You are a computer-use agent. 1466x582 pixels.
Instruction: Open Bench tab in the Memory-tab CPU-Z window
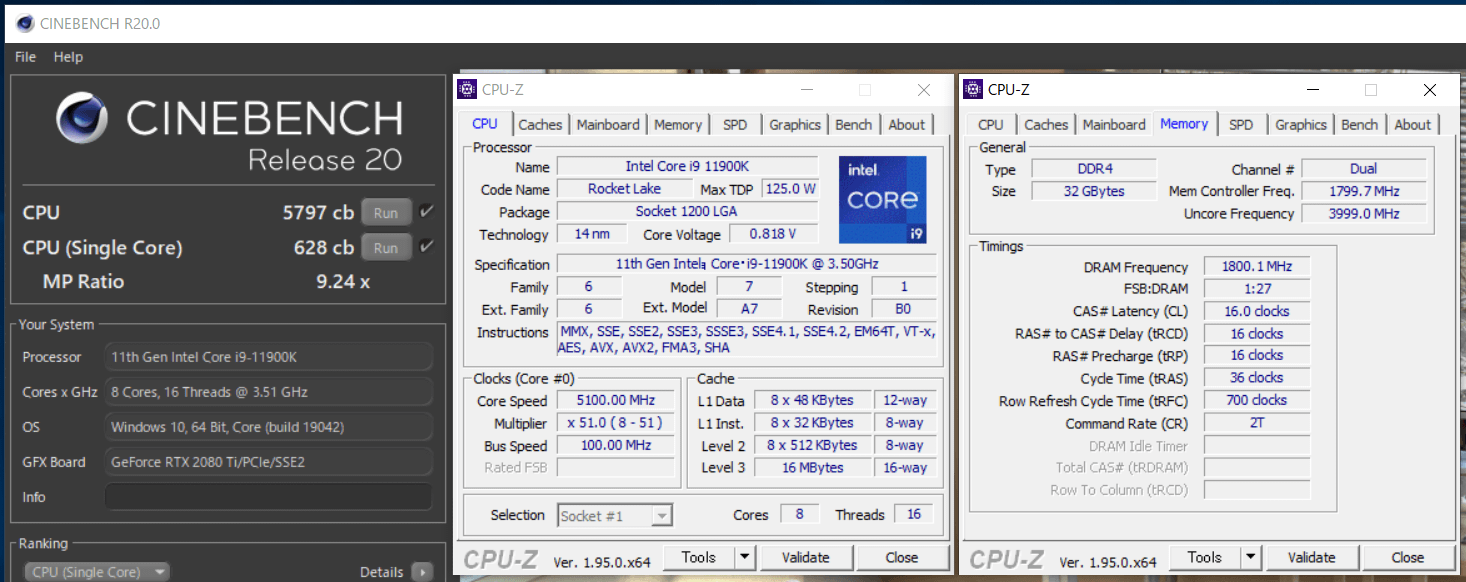[x=1359, y=124]
